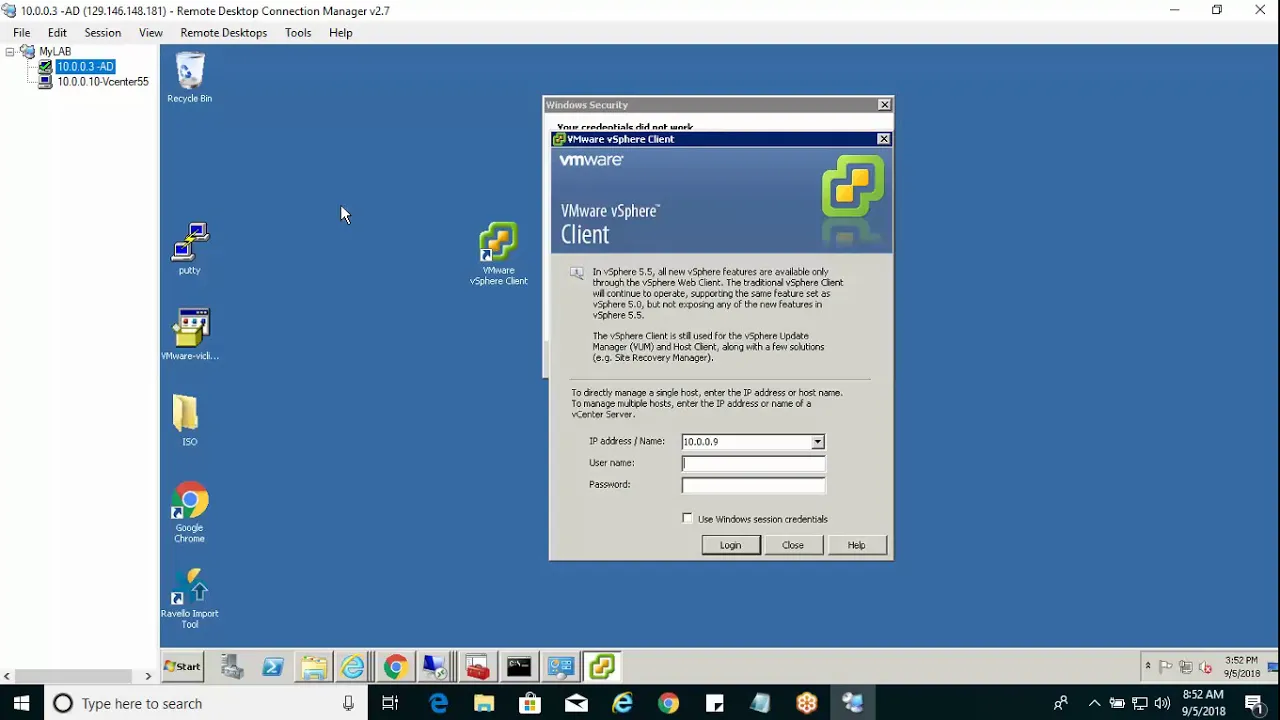Open the Ravello Import Tool shortcut

click(x=190, y=599)
